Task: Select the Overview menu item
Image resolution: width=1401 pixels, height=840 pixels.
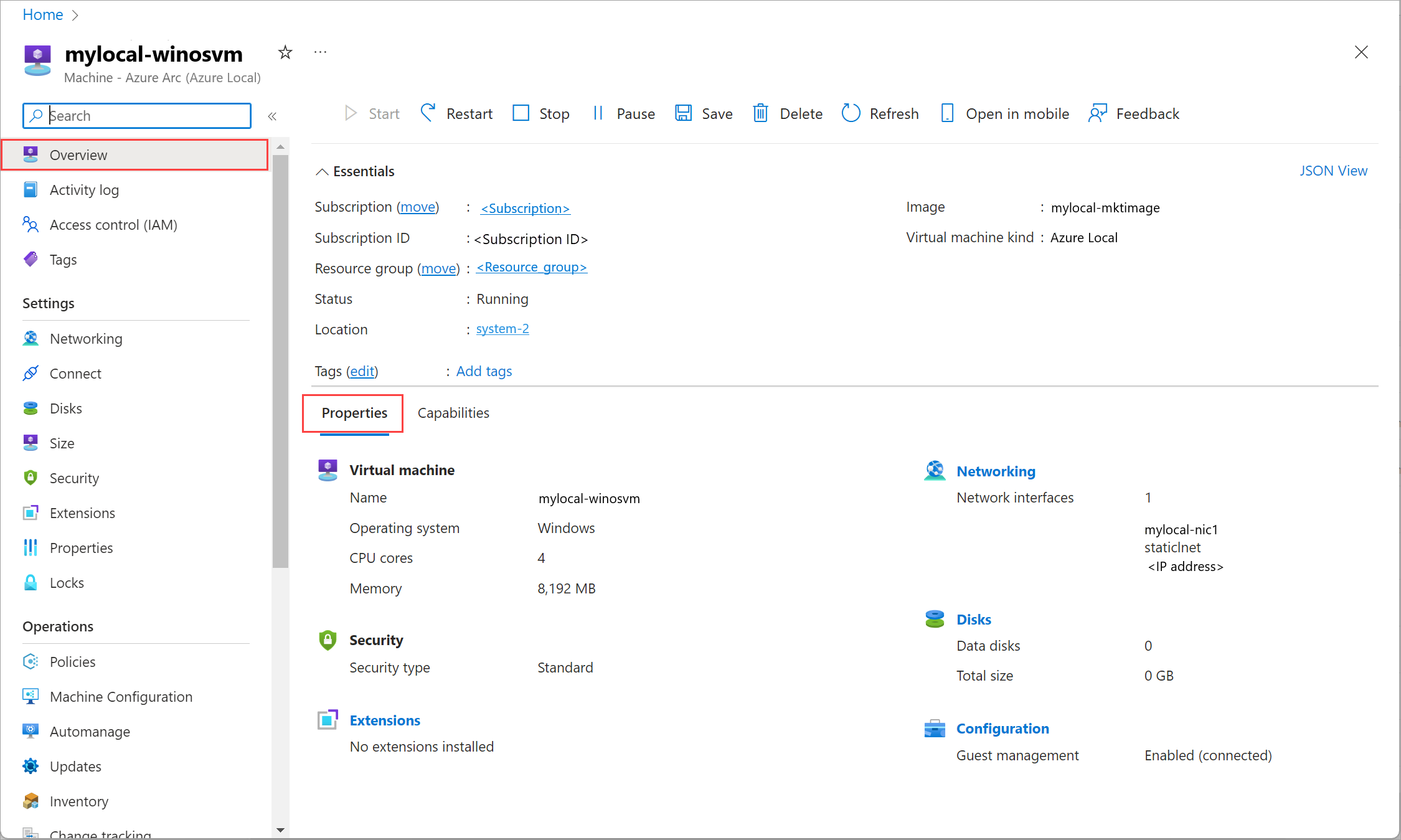Action: pos(78,154)
